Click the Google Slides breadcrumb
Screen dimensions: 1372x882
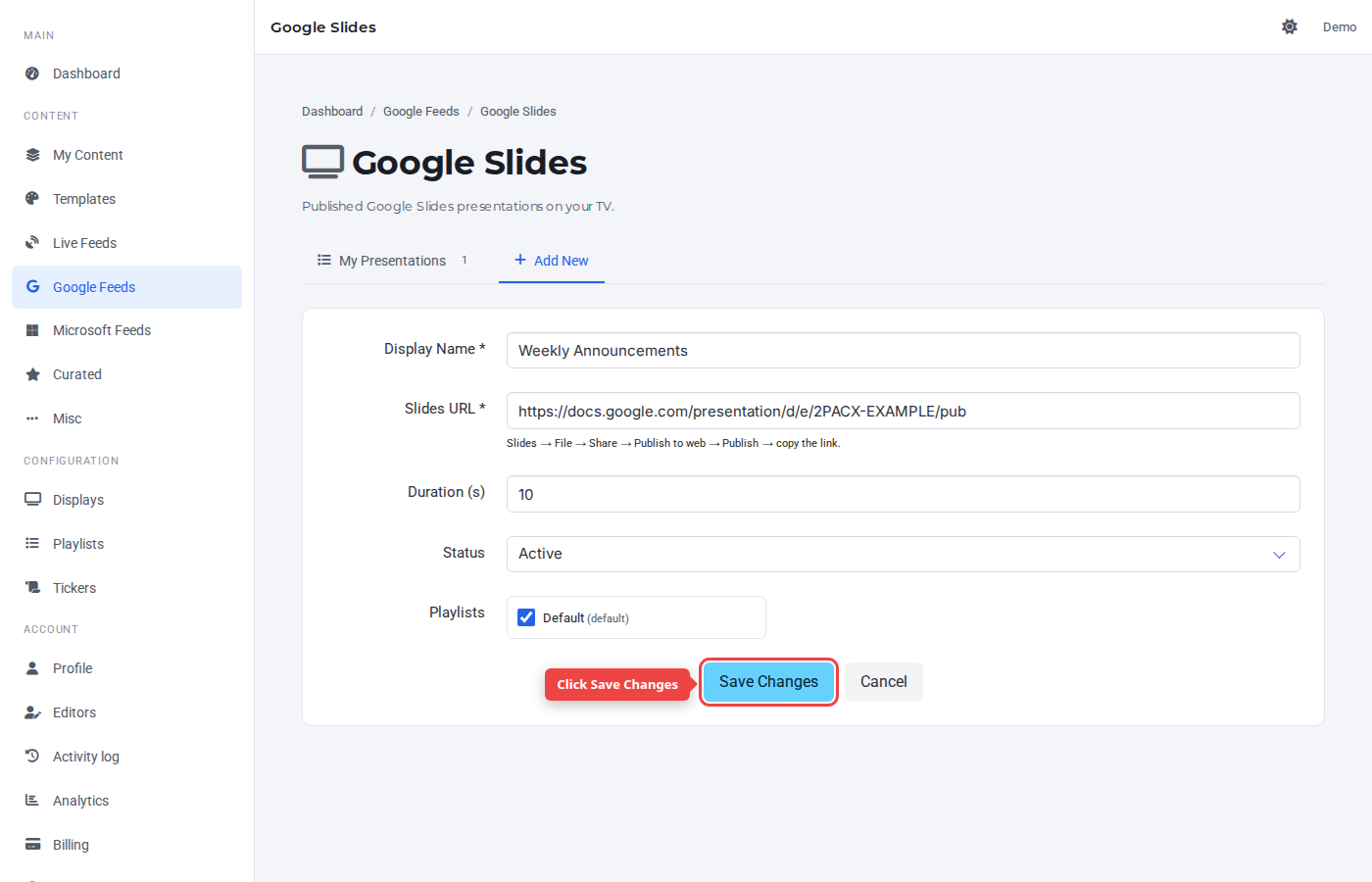click(x=518, y=112)
